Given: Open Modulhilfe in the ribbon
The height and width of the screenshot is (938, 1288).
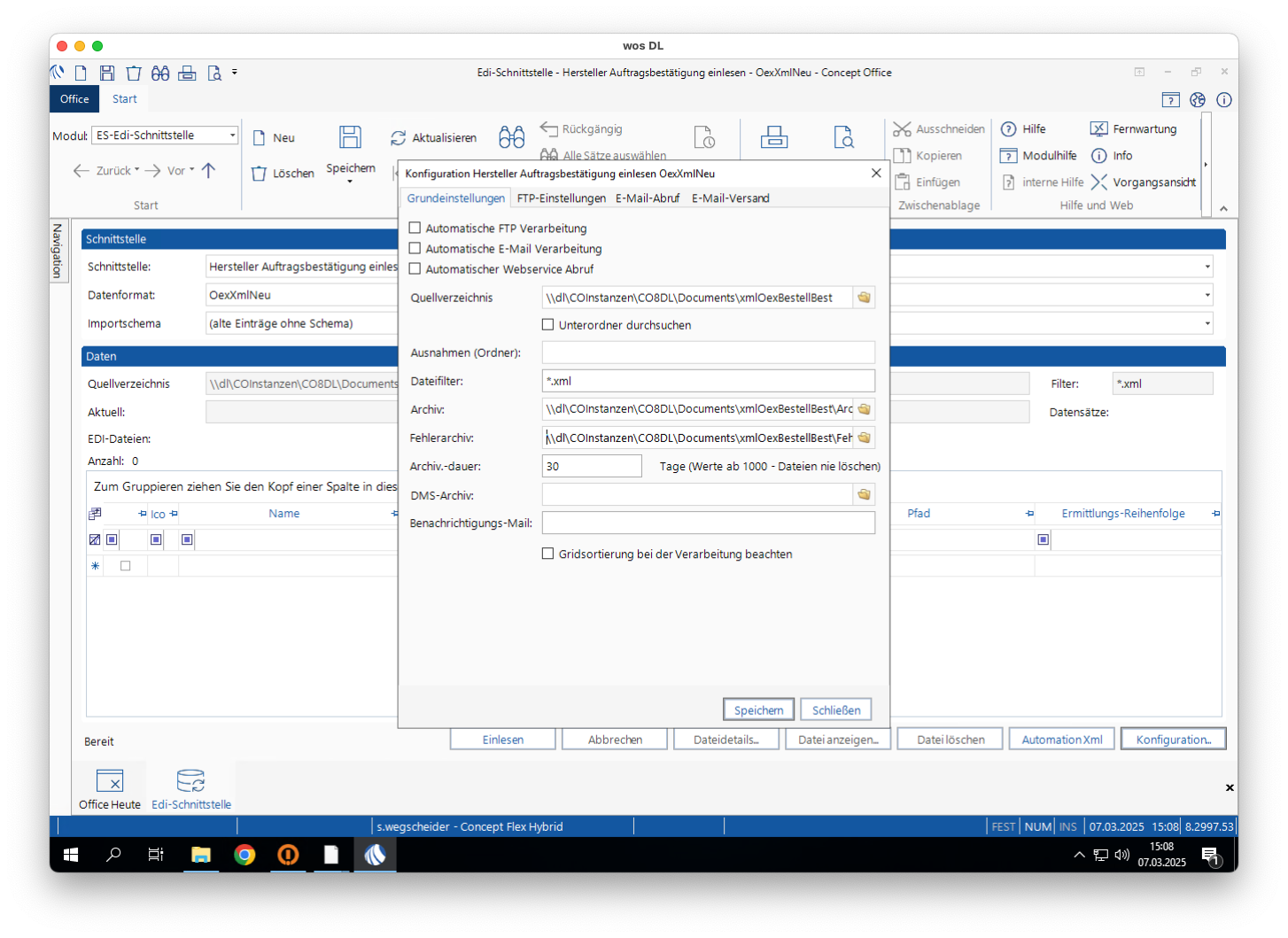Looking at the screenshot, I should 1038,156.
